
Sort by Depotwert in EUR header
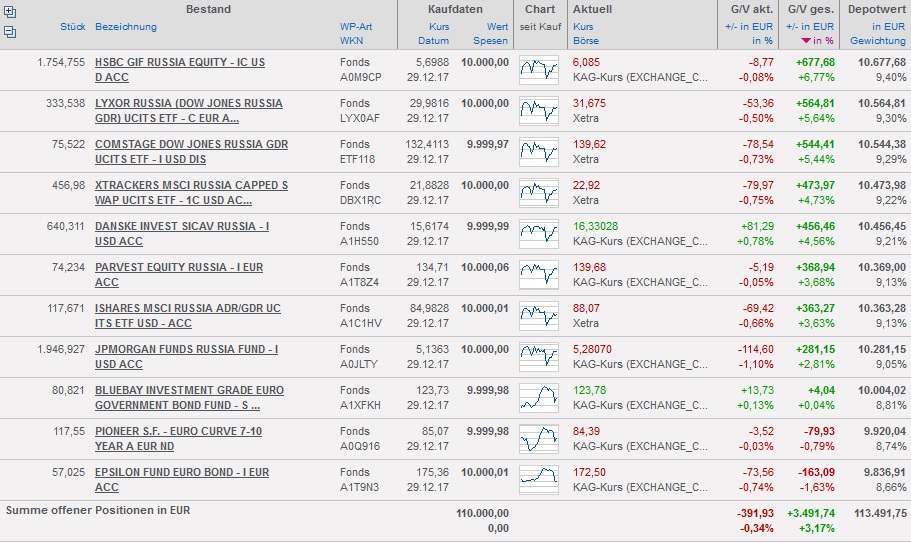(888, 27)
